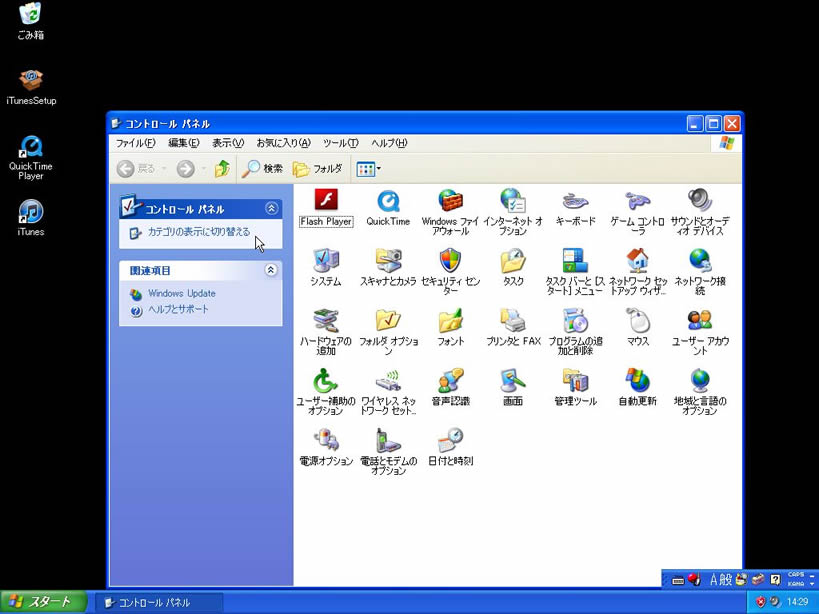Open 日付と時刻 icon
Viewport: 819px width, 614px height.
[450, 447]
